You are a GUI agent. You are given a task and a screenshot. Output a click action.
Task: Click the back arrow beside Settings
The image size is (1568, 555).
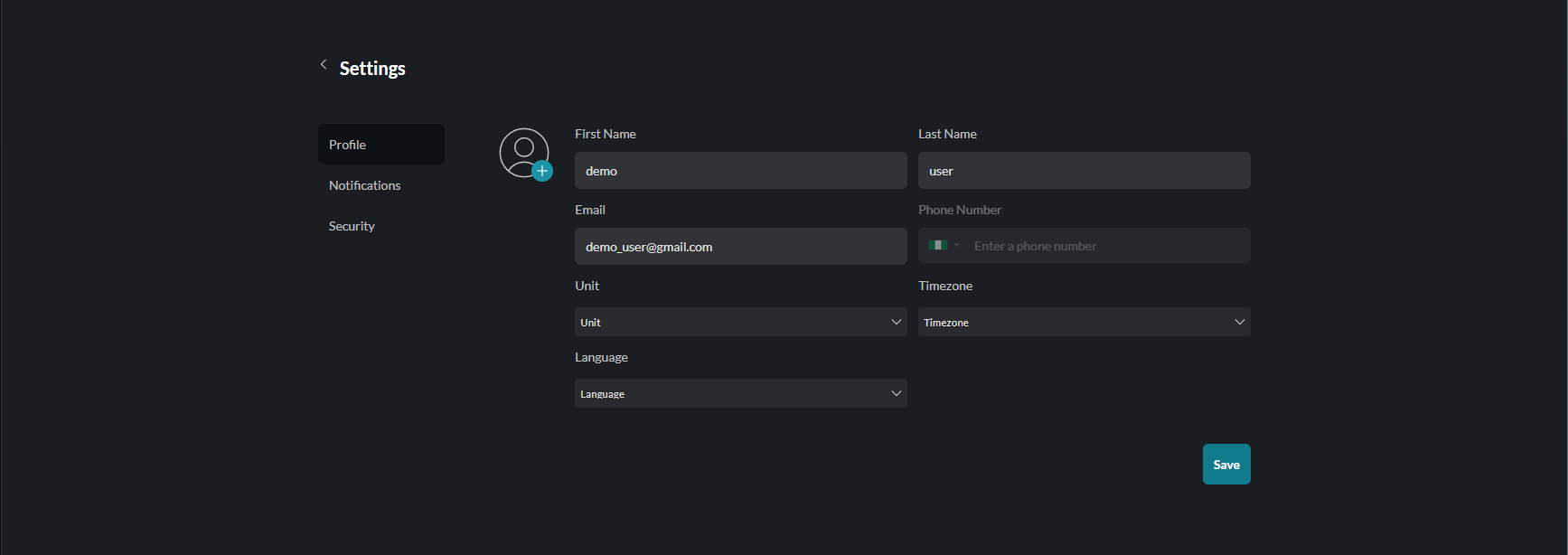pos(324,64)
